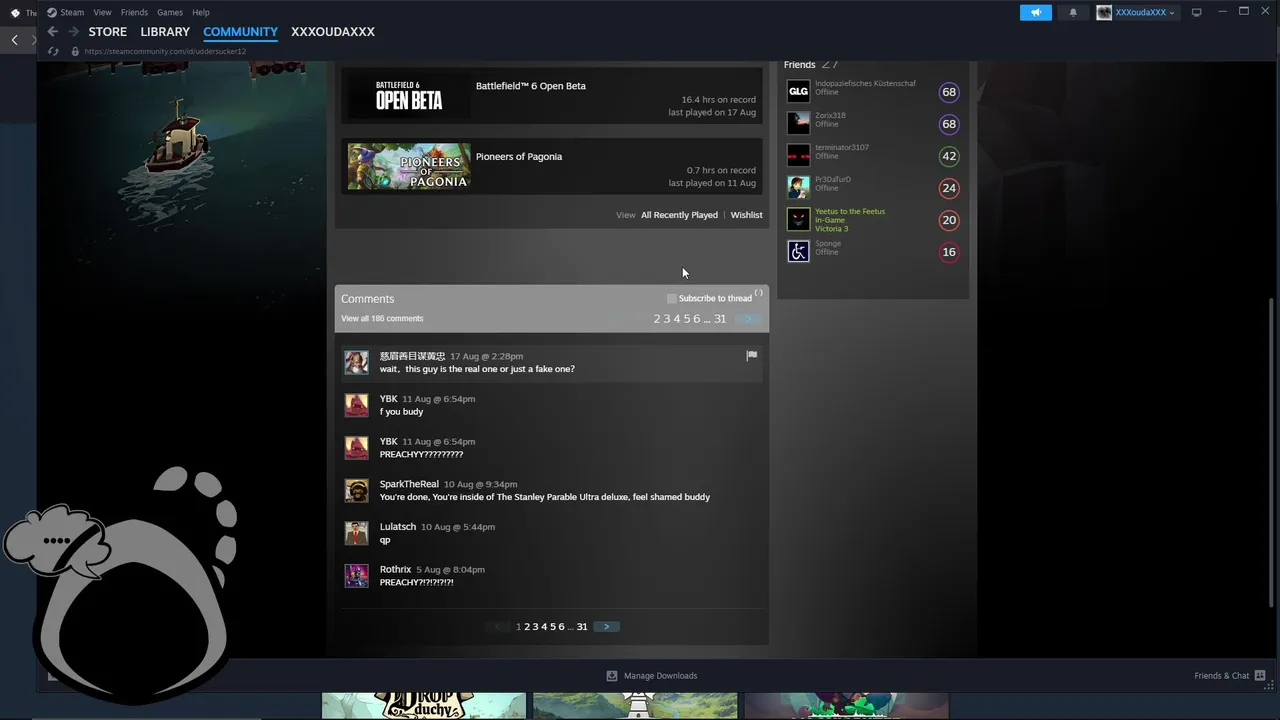Image resolution: width=1280 pixels, height=720 pixels.
Task: Click the level 16 badge for Sponge
Action: tap(949, 252)
